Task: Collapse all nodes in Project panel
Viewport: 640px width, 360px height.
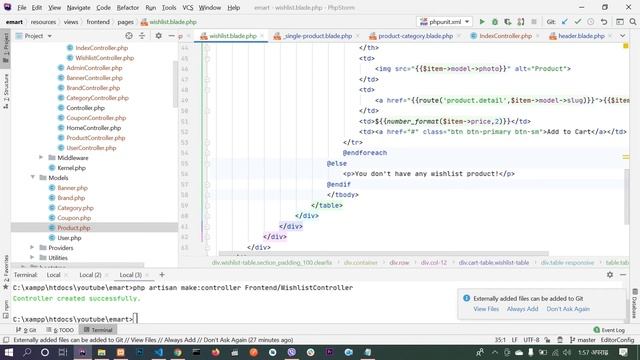Action: coord(142,36)
